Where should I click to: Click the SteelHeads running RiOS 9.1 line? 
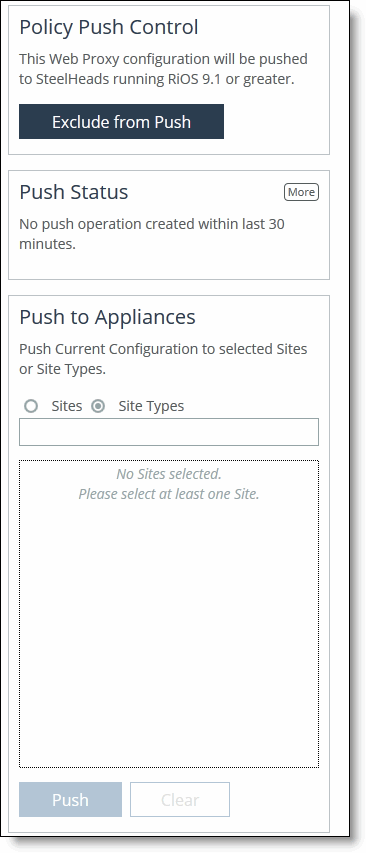point(157,79)
